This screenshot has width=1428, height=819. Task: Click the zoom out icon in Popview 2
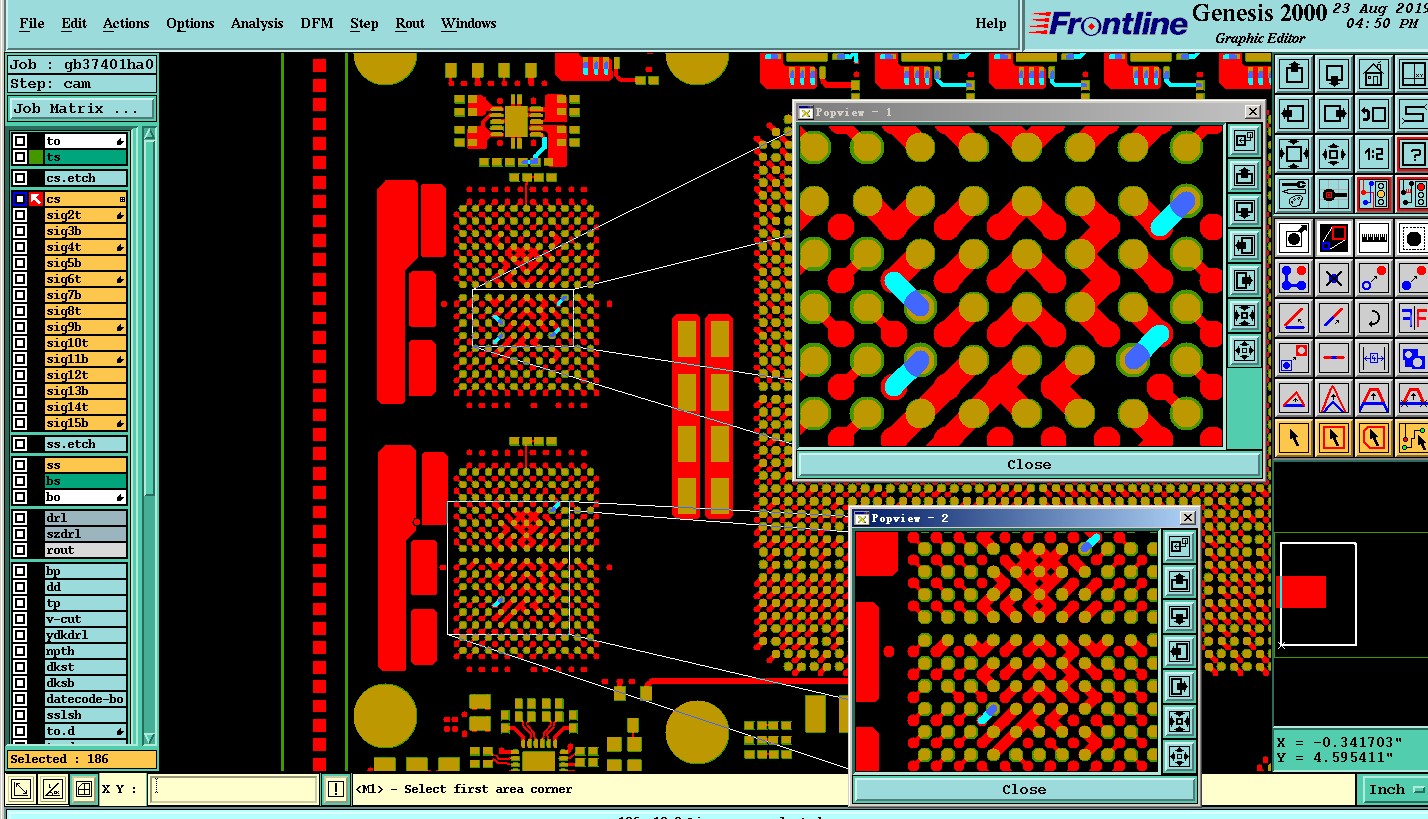(x=1180, y=755)
